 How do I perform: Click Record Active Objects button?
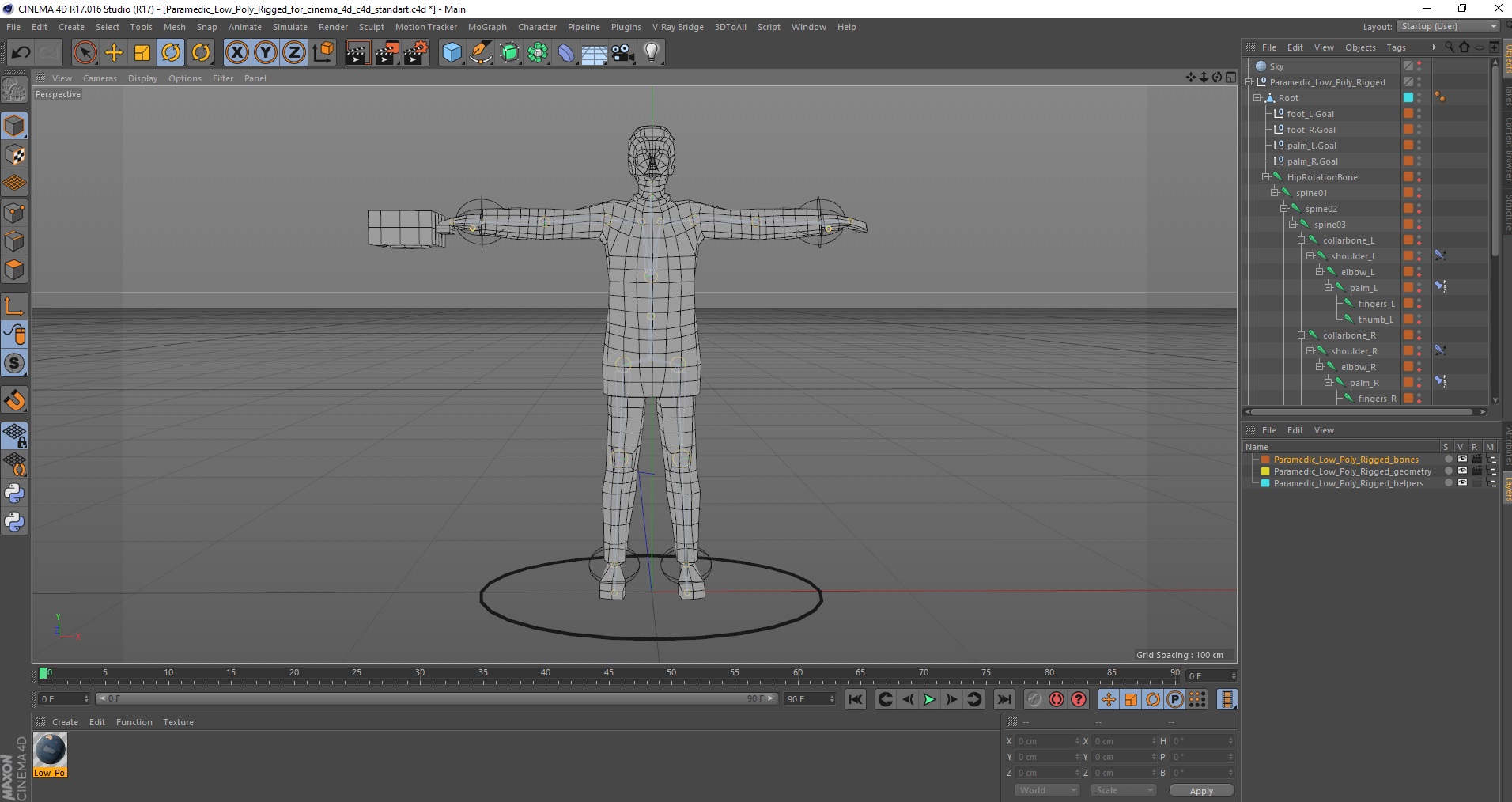click(1034, 699)
